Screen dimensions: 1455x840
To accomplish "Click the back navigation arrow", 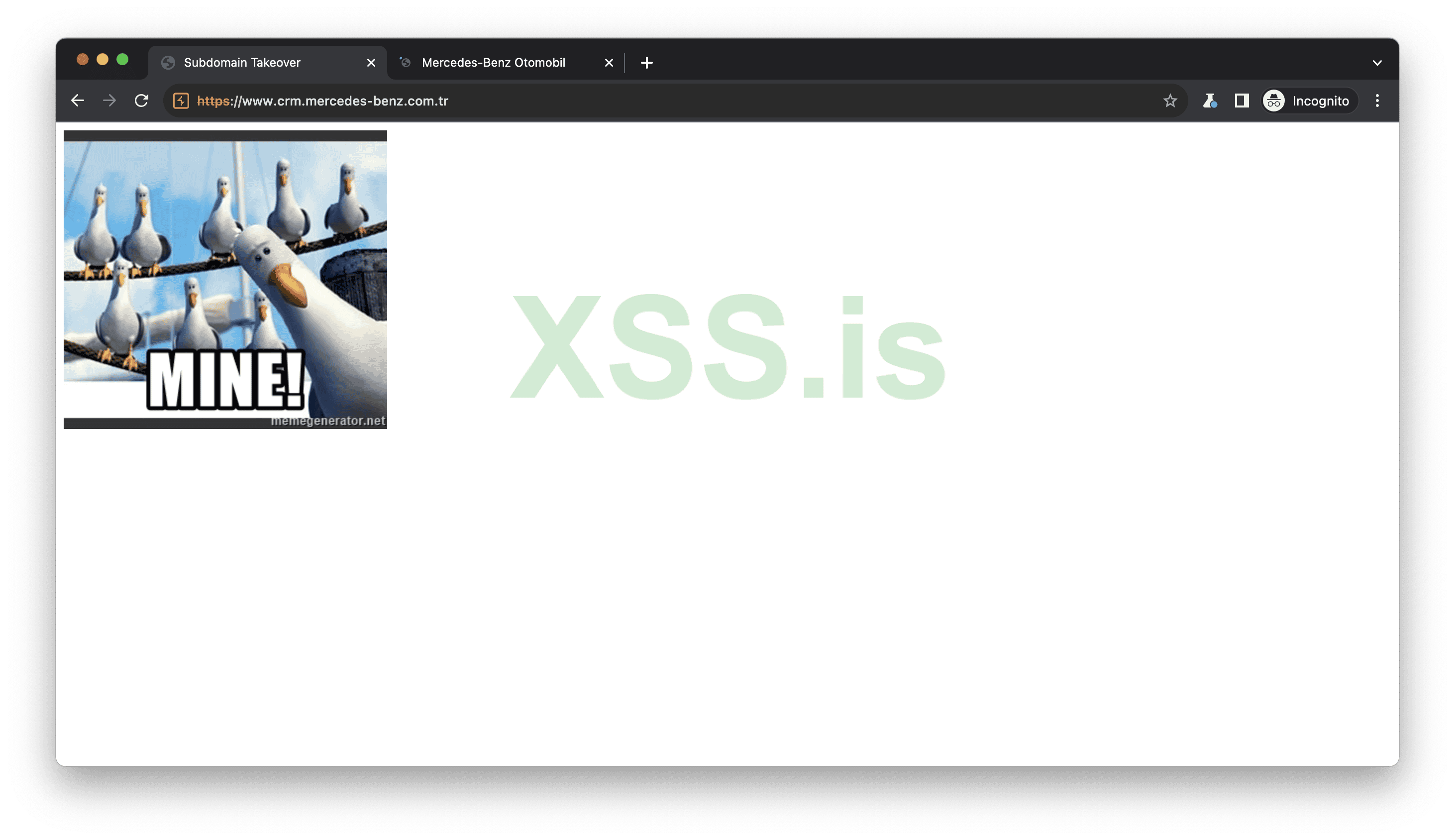I will [x=77, y=101].
